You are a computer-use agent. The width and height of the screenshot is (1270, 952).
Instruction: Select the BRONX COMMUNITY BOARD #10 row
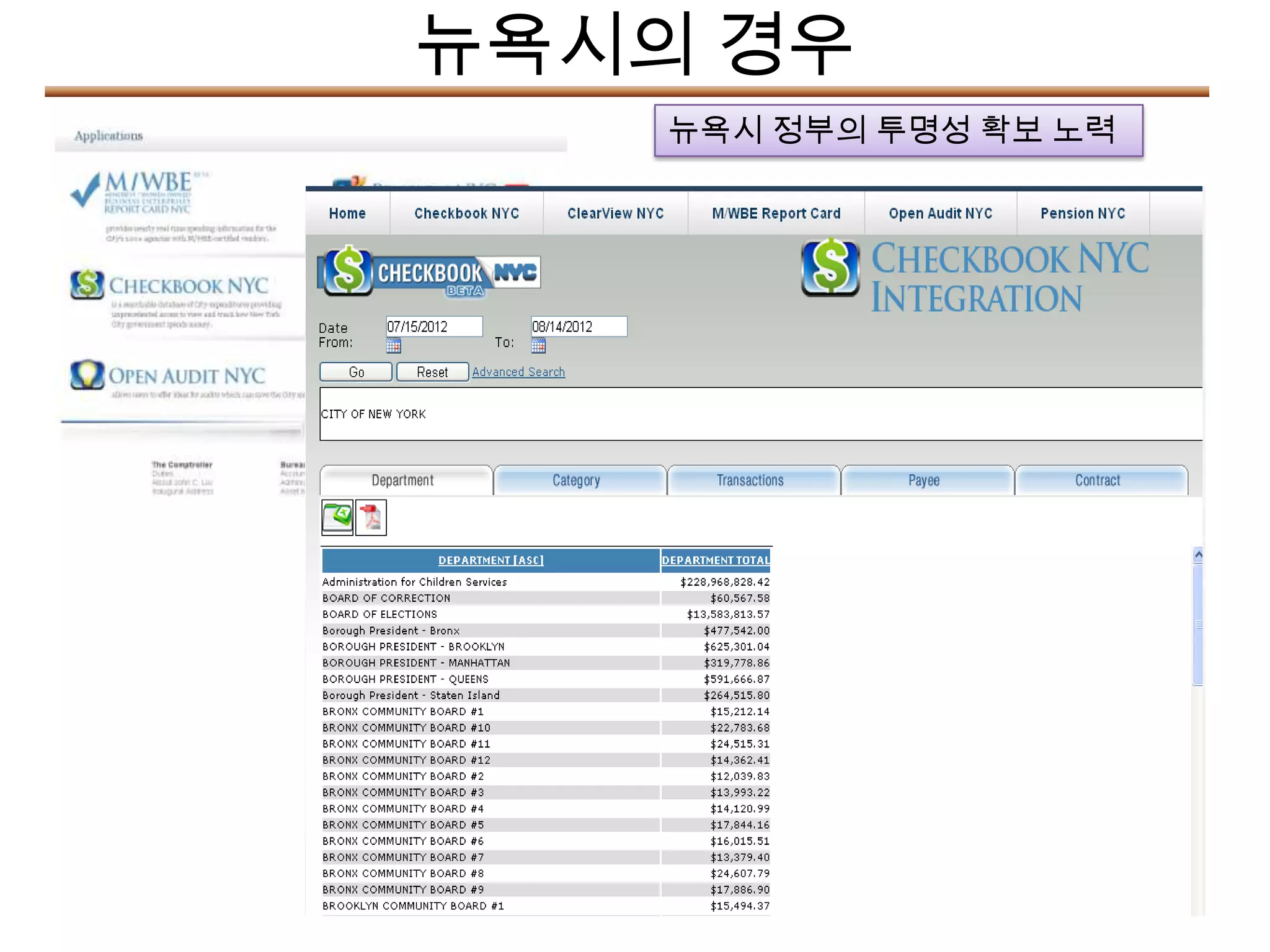click(x=546, y=728)
